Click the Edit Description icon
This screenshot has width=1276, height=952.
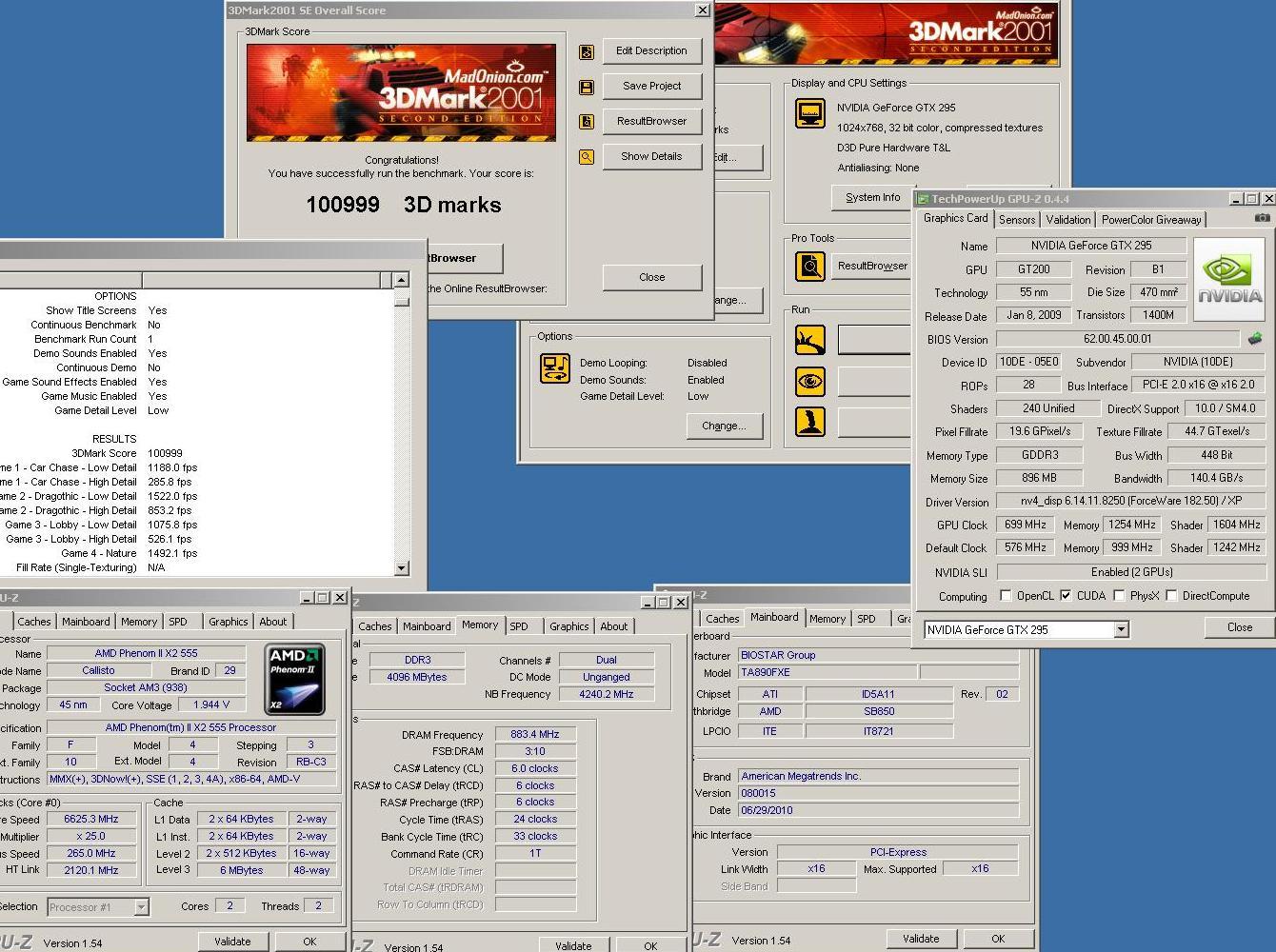[x=587, y=51]
